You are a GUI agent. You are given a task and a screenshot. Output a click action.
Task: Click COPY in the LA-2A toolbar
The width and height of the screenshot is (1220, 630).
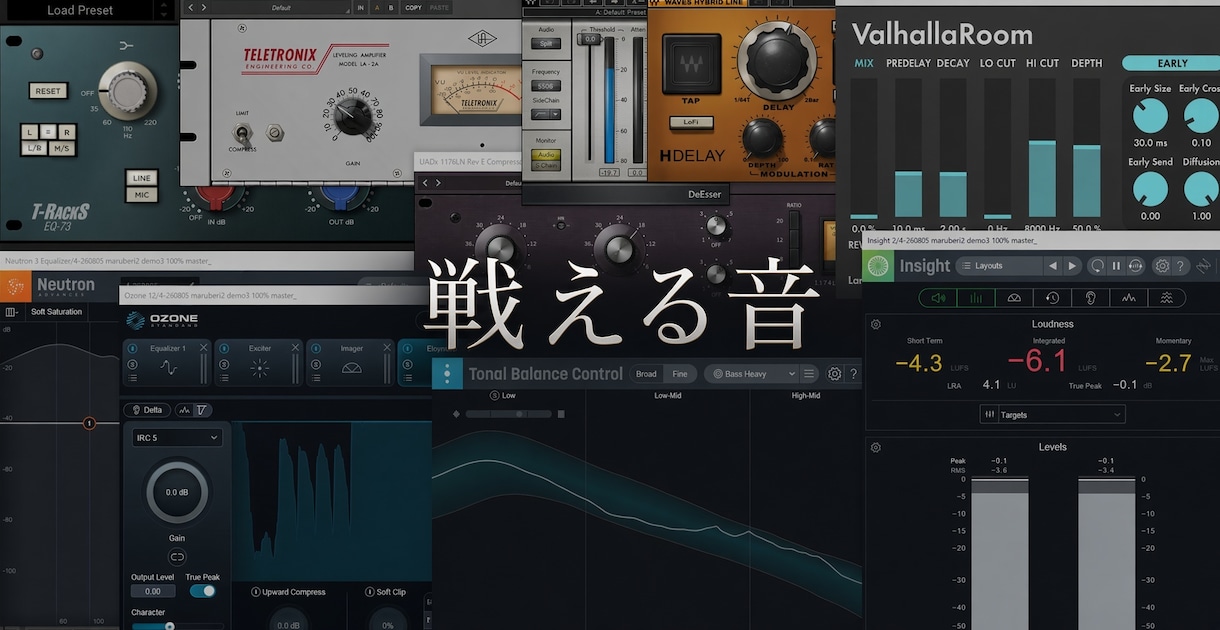(x=413, y=7)
